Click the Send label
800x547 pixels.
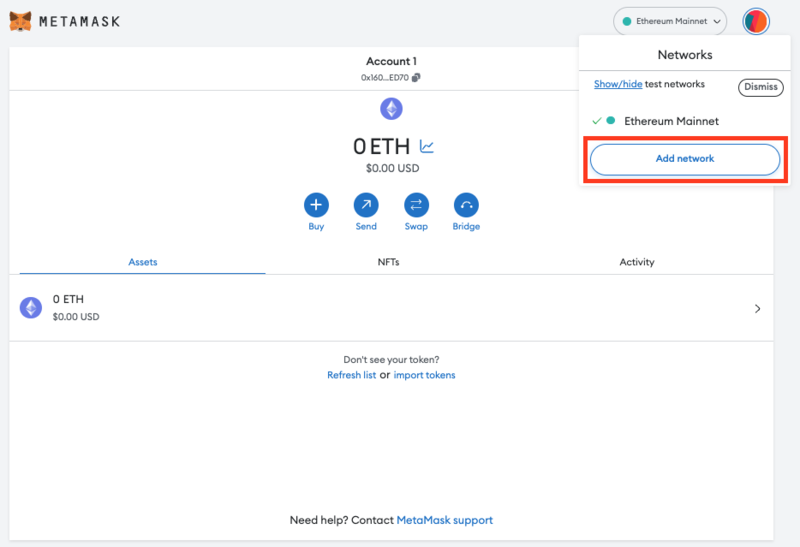[366, 226]
